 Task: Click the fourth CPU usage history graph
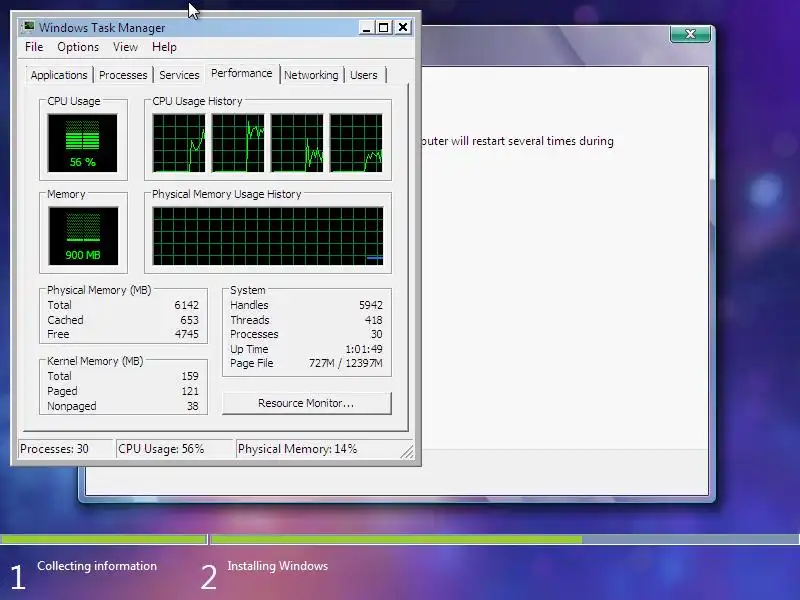[356, 143]
